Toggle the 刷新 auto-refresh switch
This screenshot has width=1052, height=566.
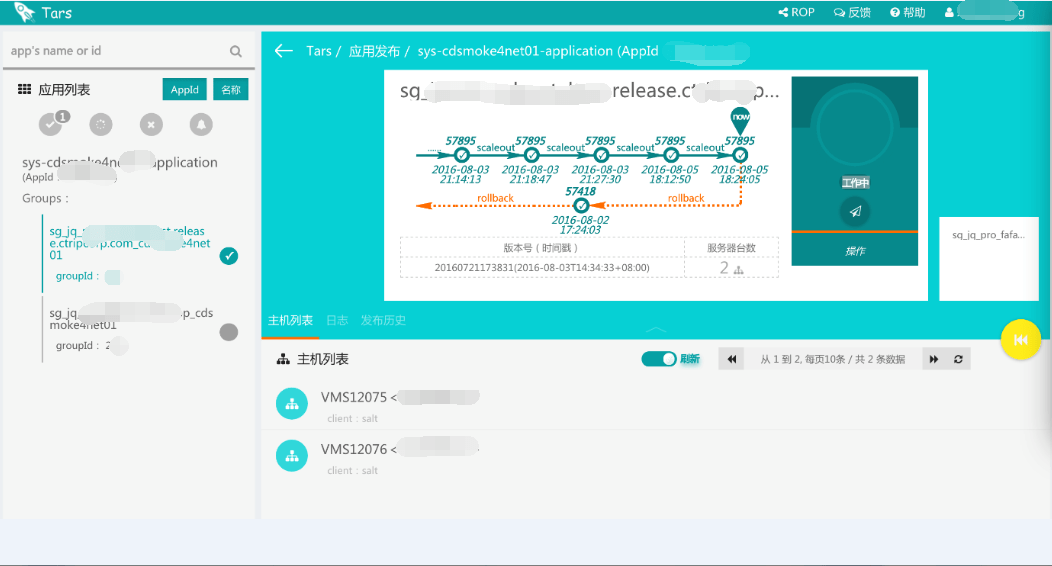click(x=659, y=359)
